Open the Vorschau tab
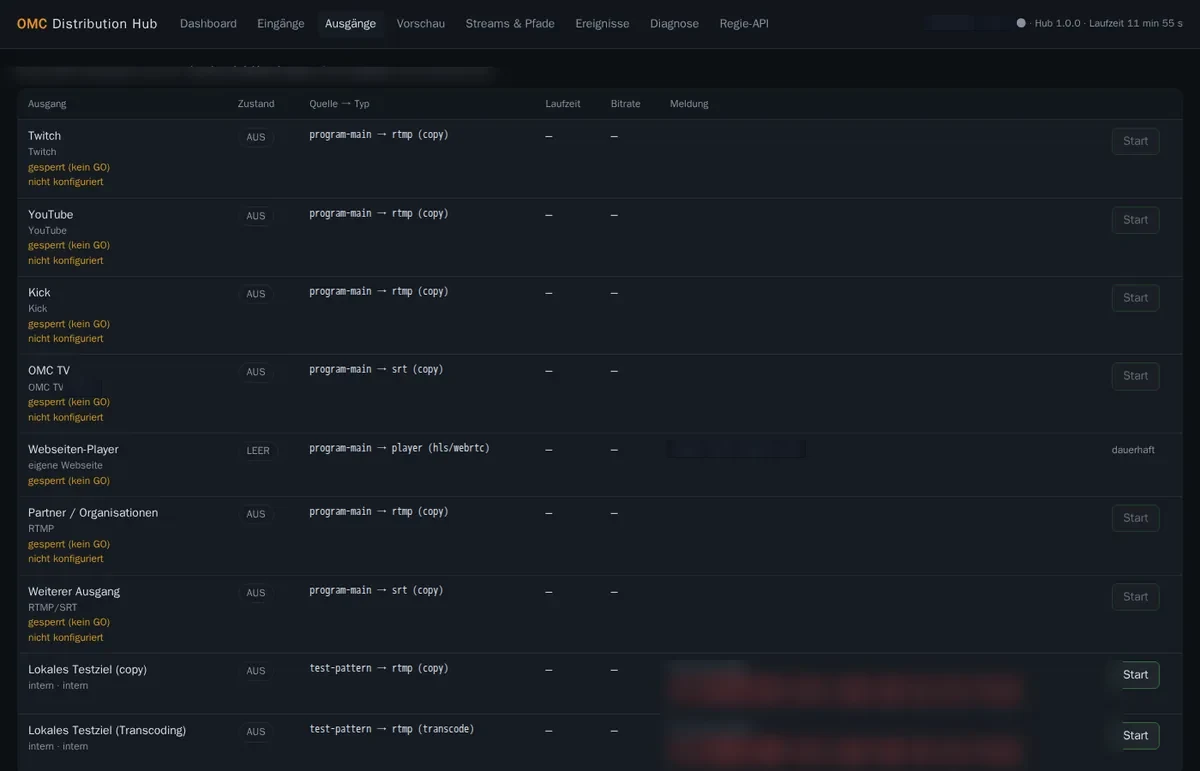 (421, 23)
